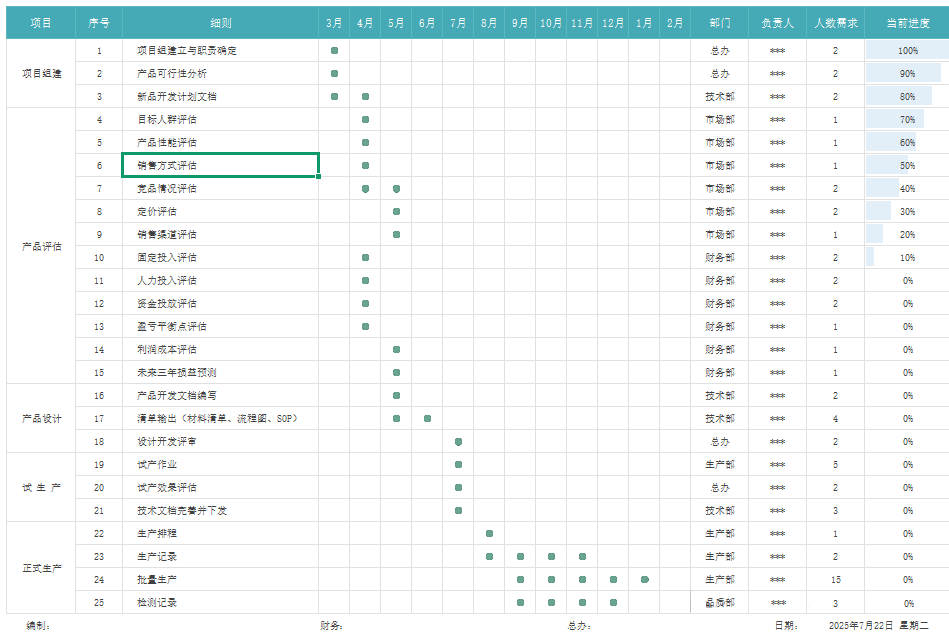Select cell 销售渠道评估
This screenshot has width=949, height=644.
point(220,235)
